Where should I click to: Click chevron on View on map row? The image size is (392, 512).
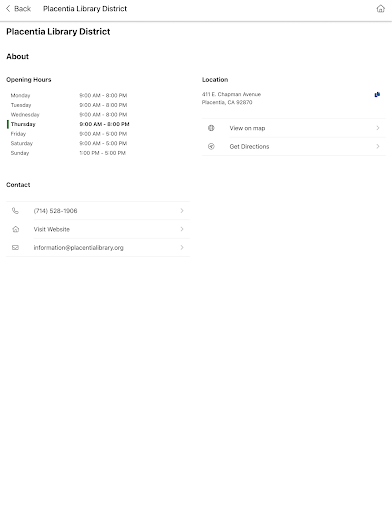point(378,128)
